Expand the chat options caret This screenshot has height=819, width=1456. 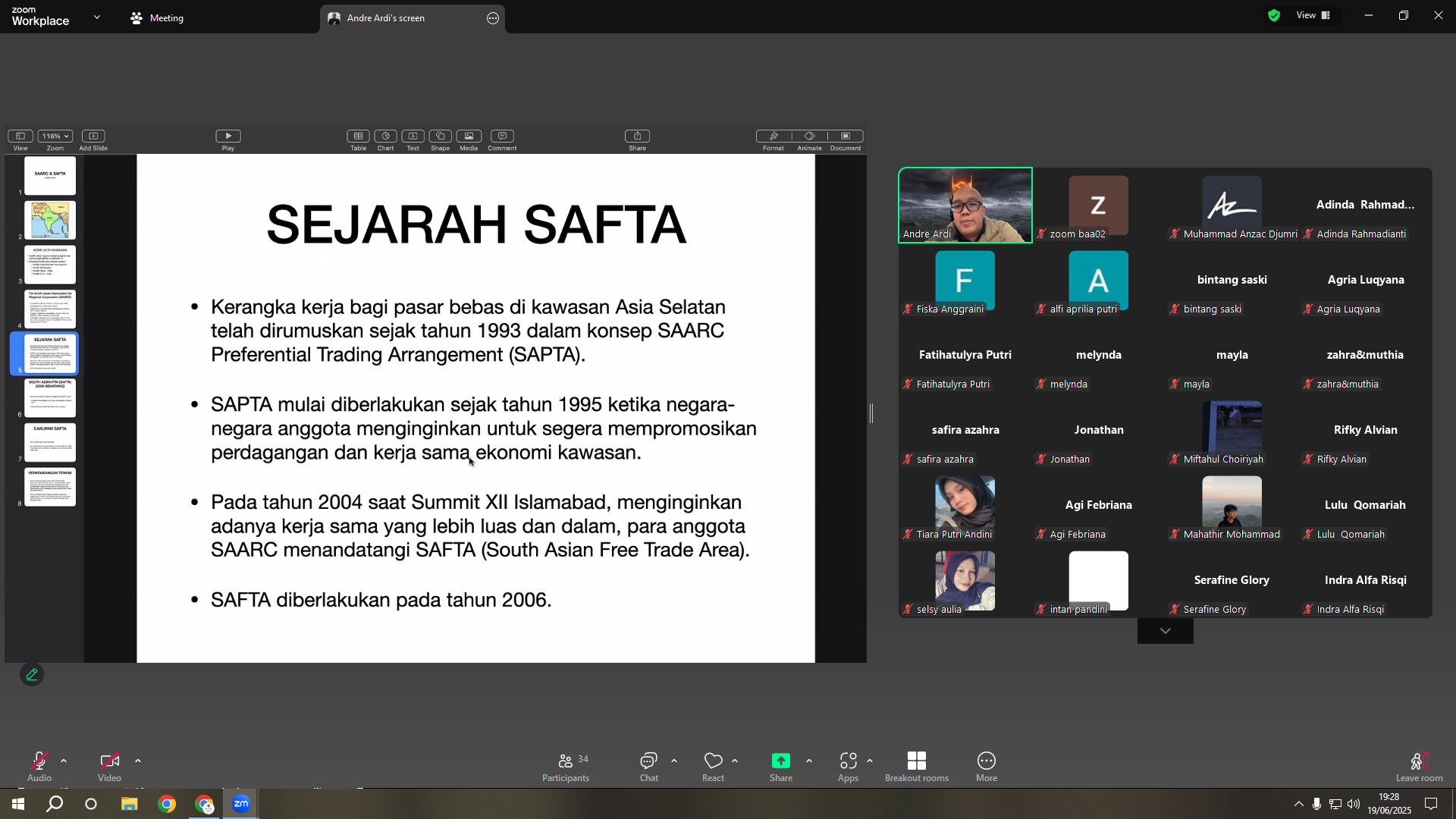tap(674, 761)
